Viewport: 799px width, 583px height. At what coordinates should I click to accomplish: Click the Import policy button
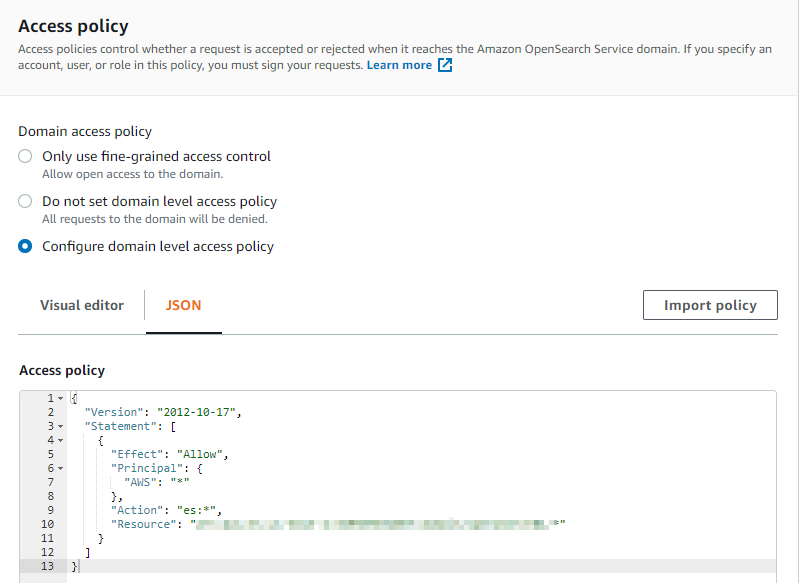(x=710, y=305)
